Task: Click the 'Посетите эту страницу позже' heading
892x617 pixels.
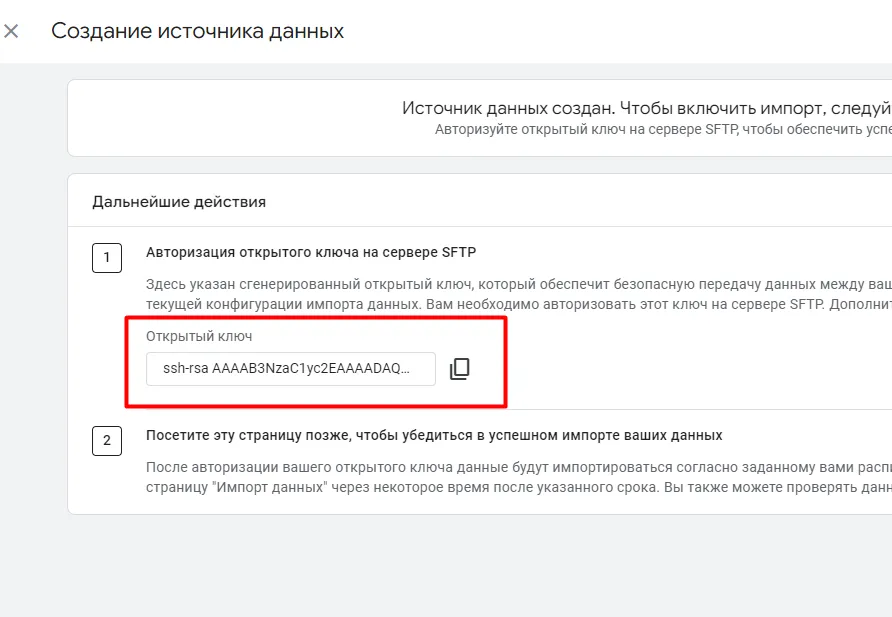Action: (x=434, y=436)
